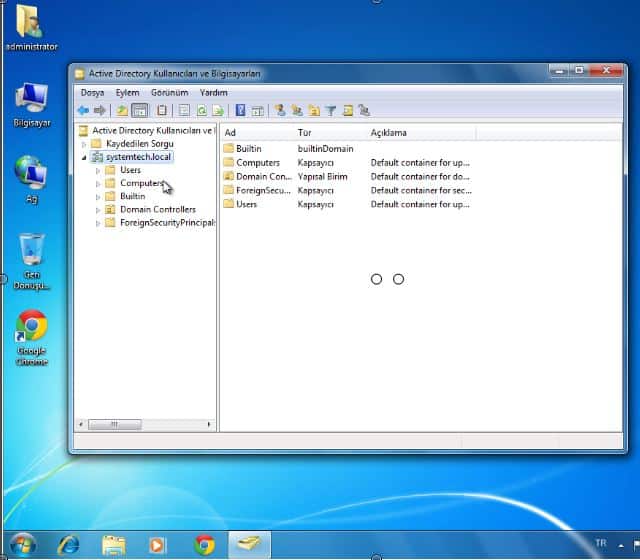Click the Filter funnel icon in toolbar
Viewport: 640px width, 560px height.
330,110
